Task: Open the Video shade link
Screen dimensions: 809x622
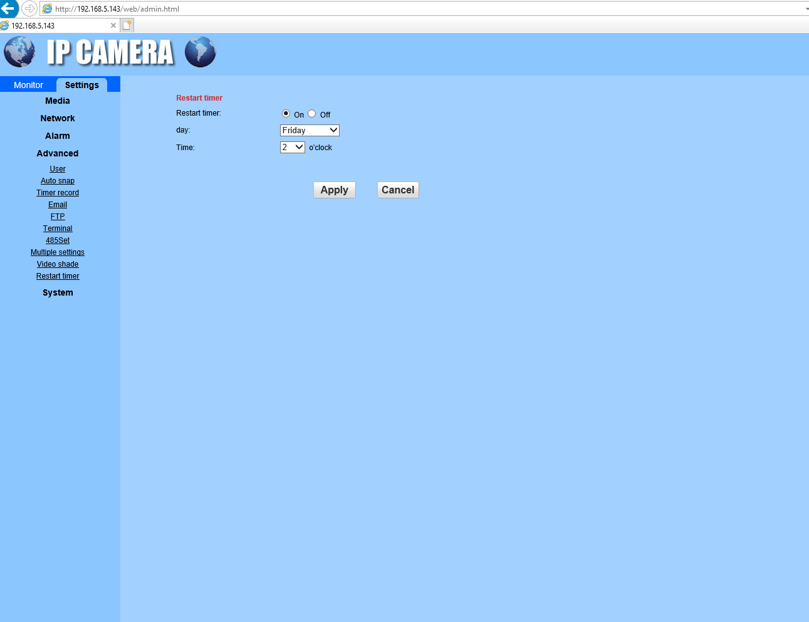Action: pos(57,264)
